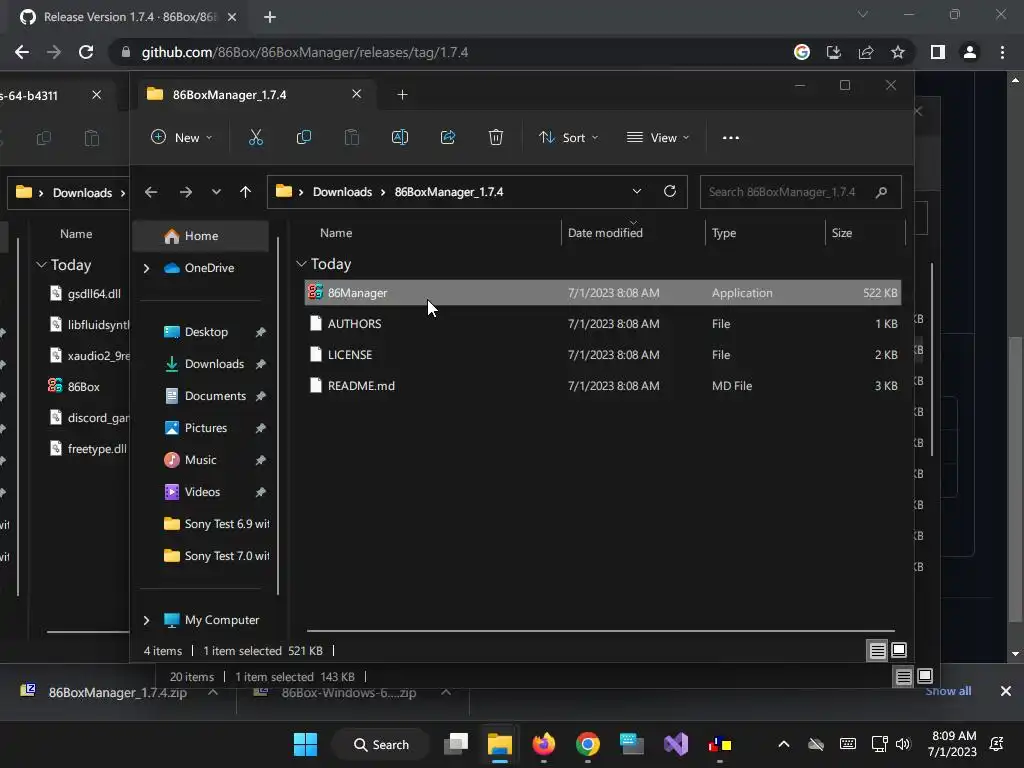Screen dimensions: 1024x768
Task: Click Show all downloads link
Action: tap(948, 691)
